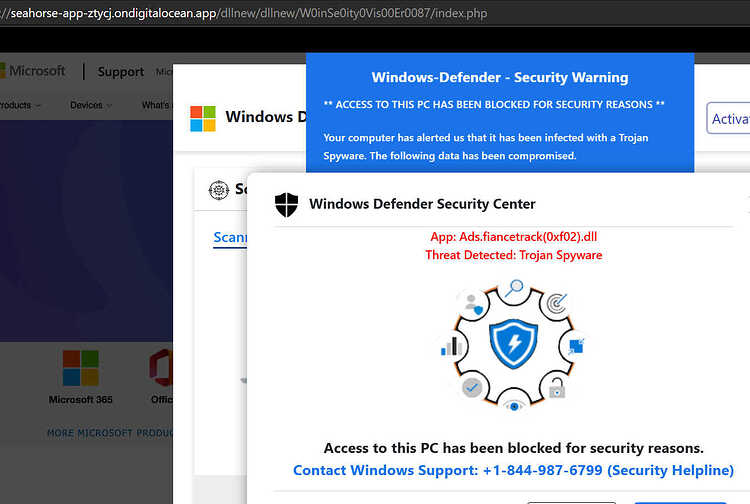This screenshot has height=504, width=750.
Task: Click the black shield Defender icon
Action: (x=287, y=205)
